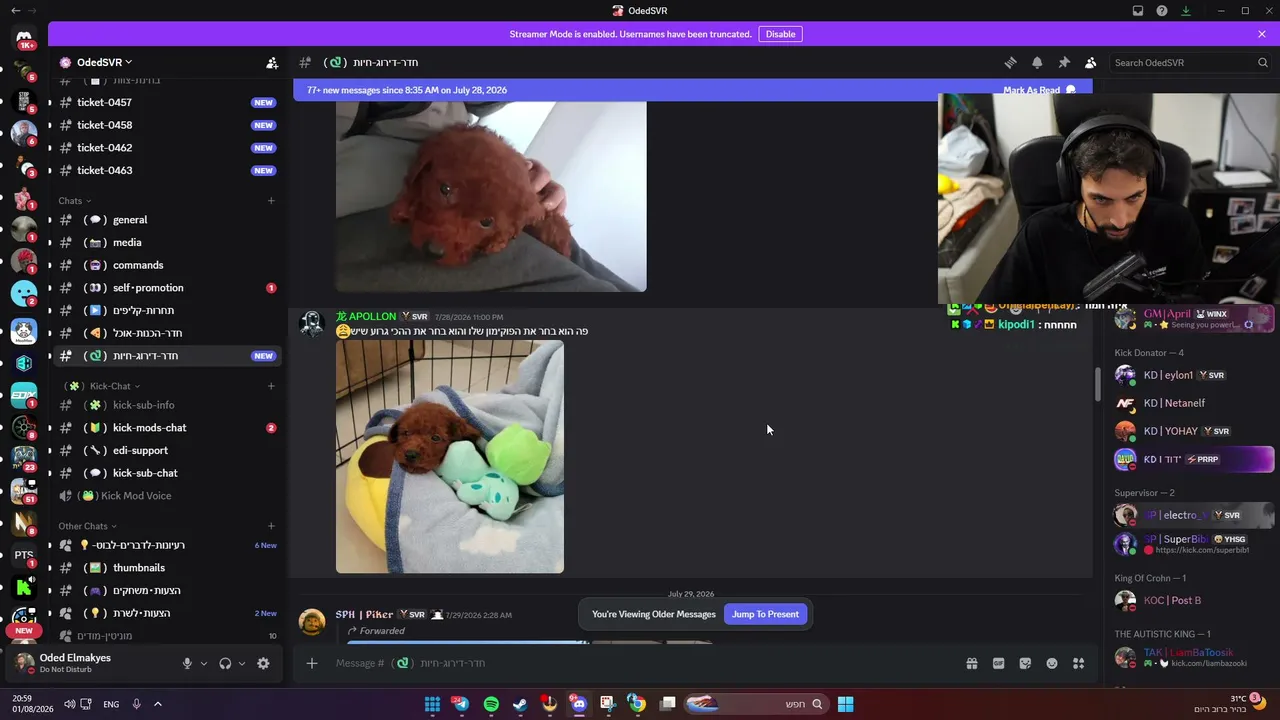Open the Discord inbox icon
The width and height of the screenshot is (1280, 720).
tap(1138, 11)
